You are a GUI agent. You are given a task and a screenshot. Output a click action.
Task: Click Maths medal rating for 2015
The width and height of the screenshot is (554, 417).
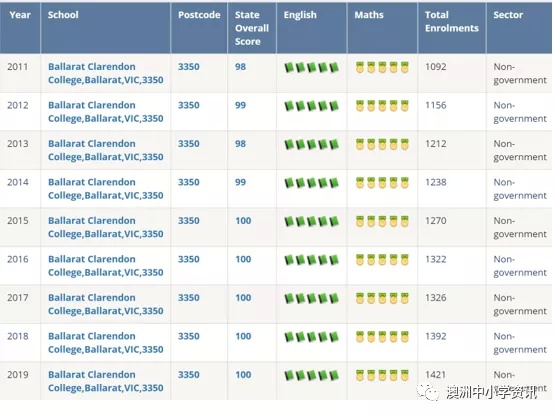click(x=382, y=221)
